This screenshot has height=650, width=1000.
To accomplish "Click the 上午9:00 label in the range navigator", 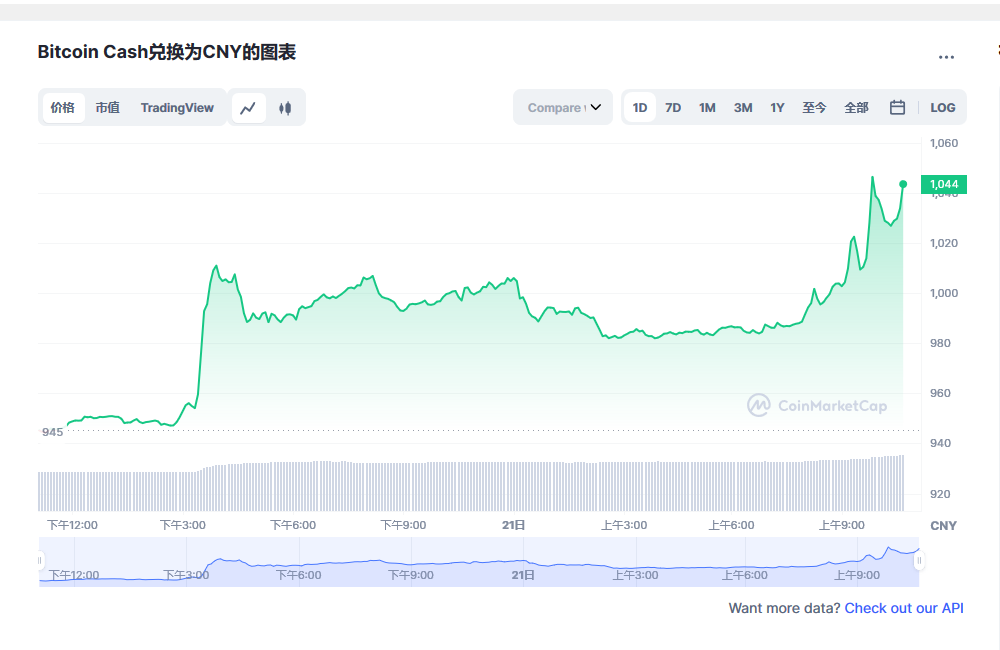I will click(x=857, y=575).
